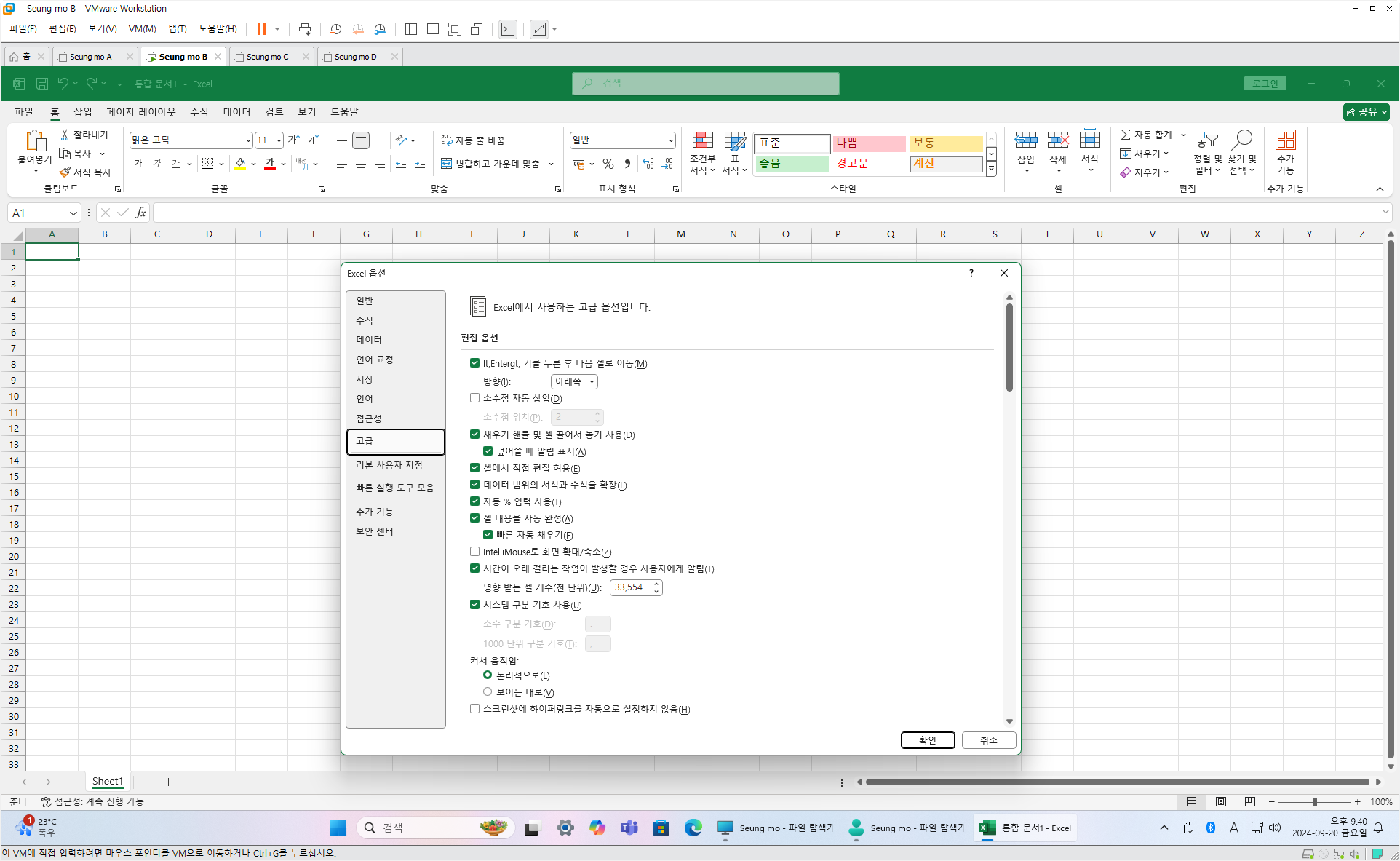Click the fill color bucket icon

(240, 164)
